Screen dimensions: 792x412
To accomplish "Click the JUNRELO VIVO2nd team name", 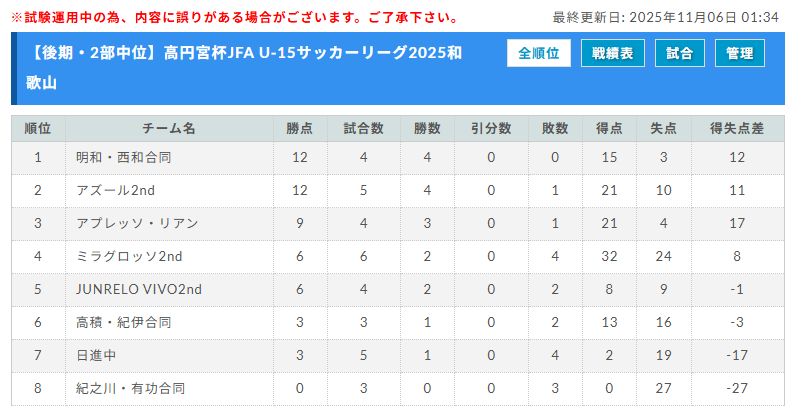I will pyautogui.click(x=139, y=289).
